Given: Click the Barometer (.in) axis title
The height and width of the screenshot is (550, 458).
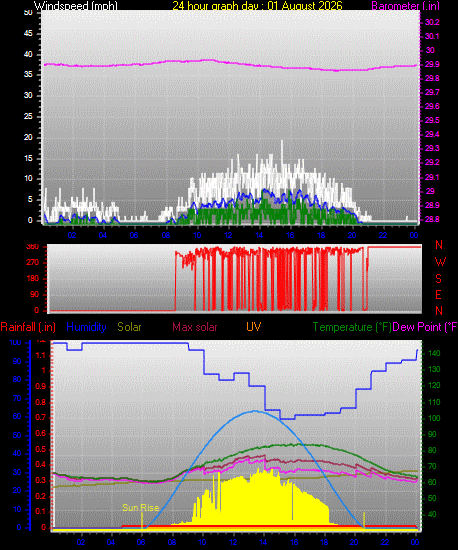Looking at the screenshot, I should pyautogui.click(x=405, y=6).
